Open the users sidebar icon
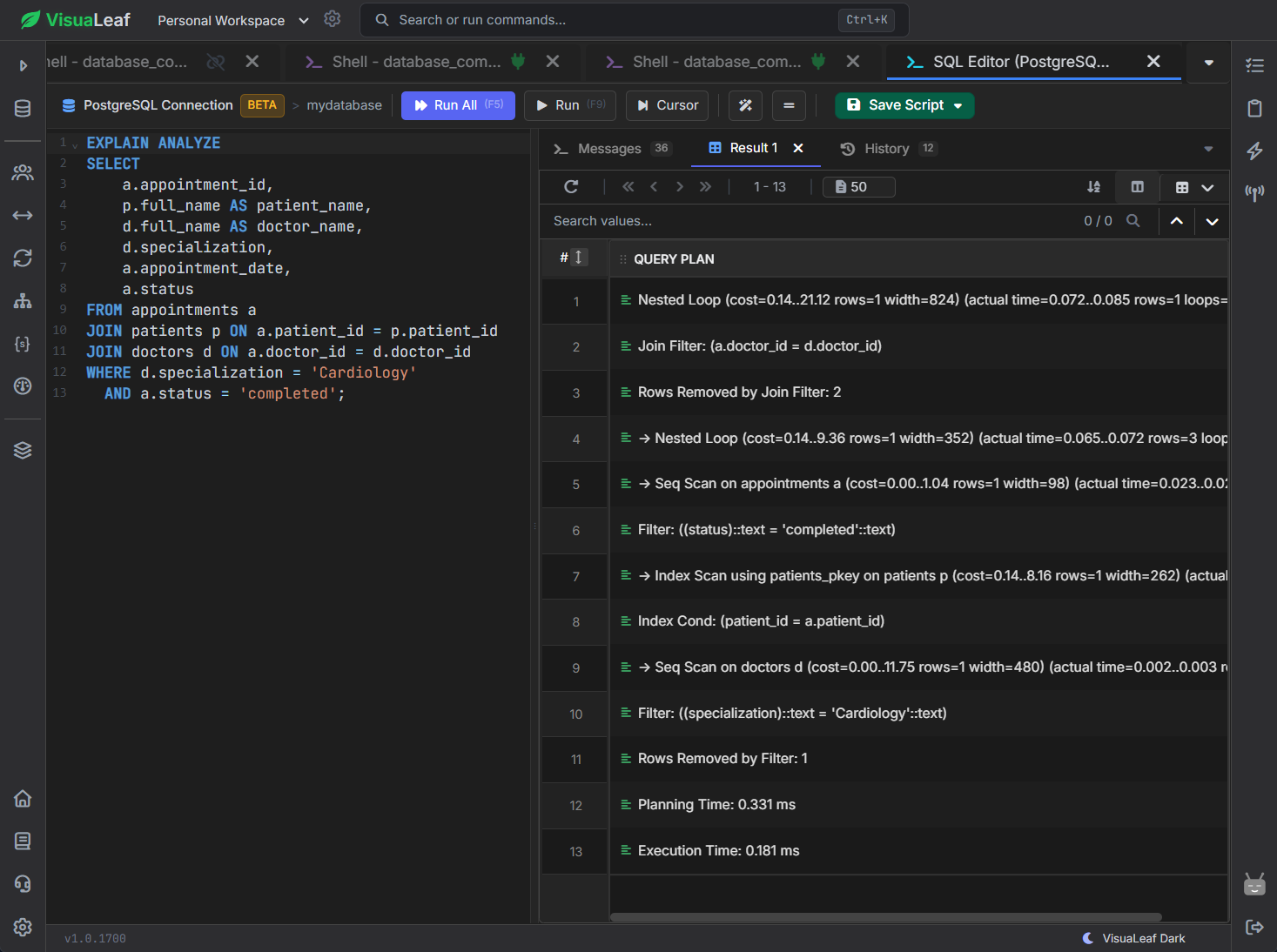The image size is (1277, 952). click(23, 172)
